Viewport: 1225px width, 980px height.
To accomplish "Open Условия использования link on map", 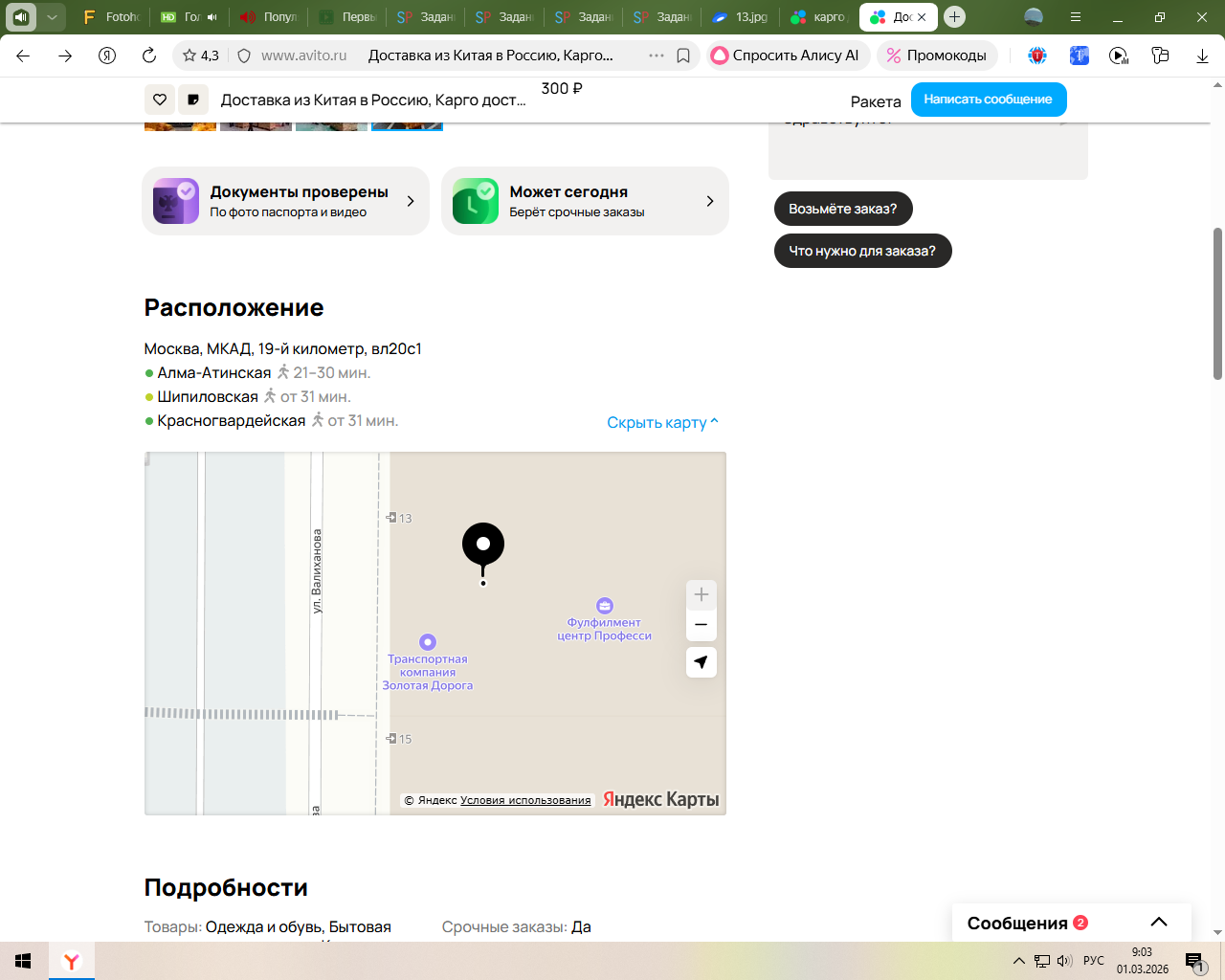I will coord(525,800).
